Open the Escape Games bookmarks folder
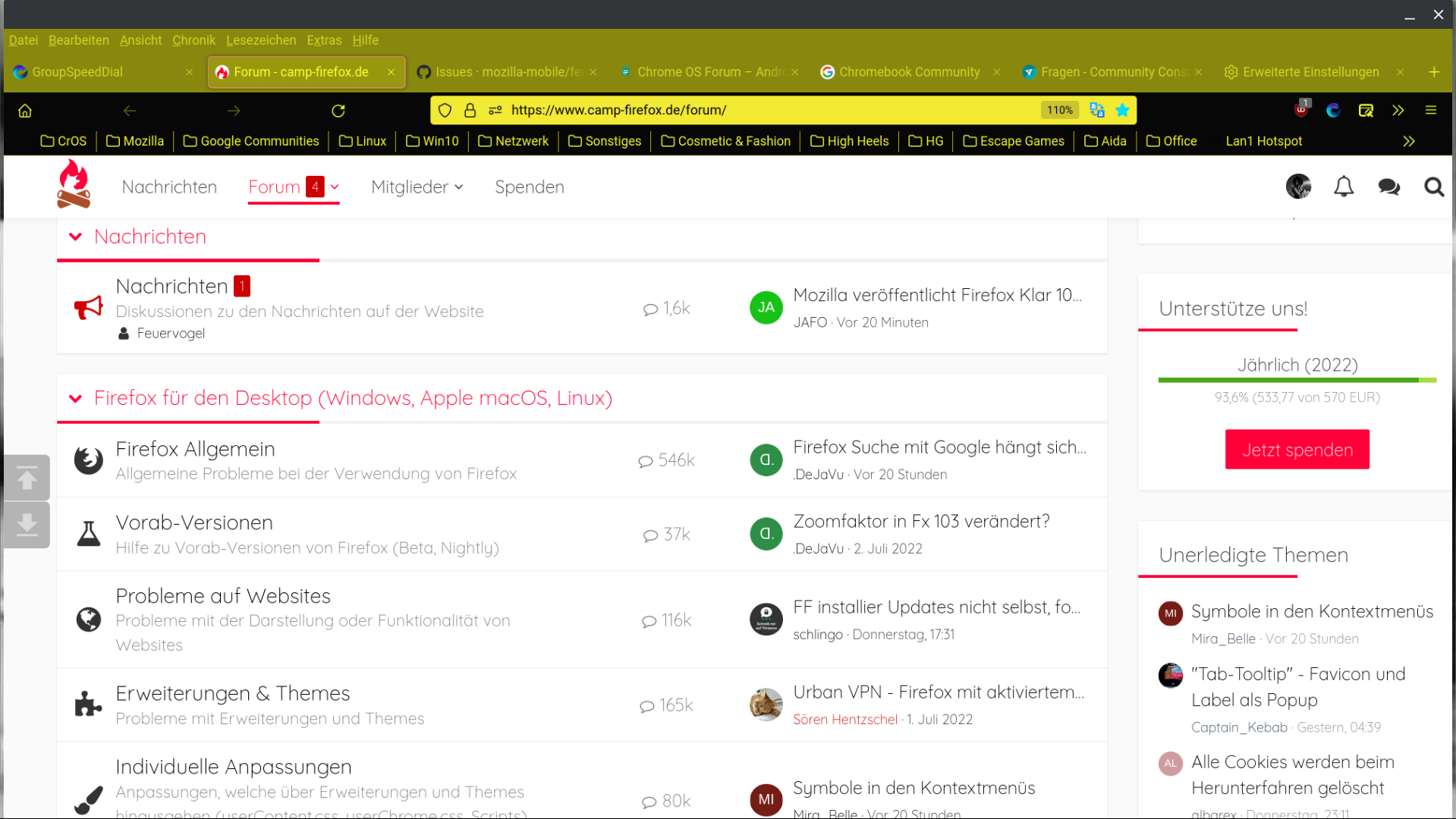Viewport: 1456px width, 819px height. (x=1014, y=142)
